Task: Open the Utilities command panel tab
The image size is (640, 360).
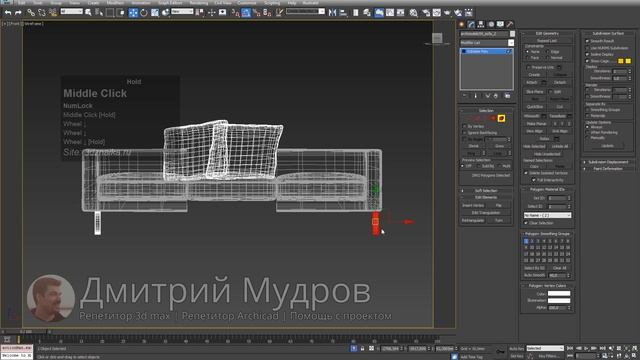Action: coord(509,24)
